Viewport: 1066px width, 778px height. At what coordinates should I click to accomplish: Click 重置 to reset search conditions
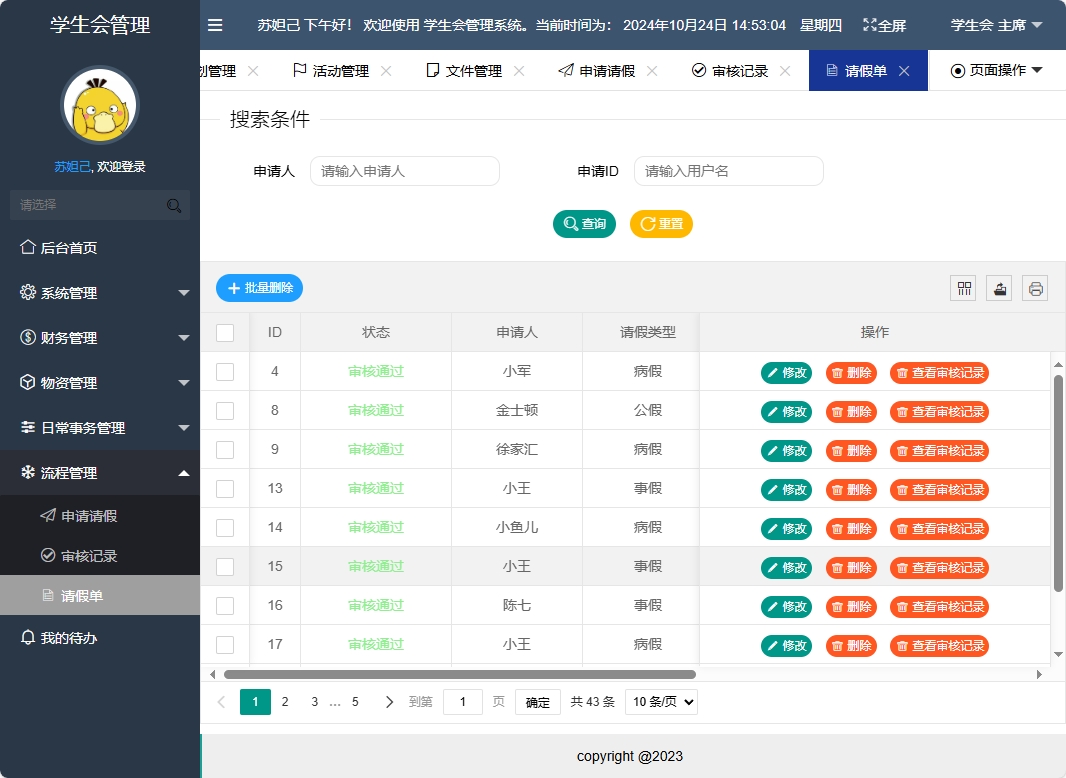(x=661, y=223)
